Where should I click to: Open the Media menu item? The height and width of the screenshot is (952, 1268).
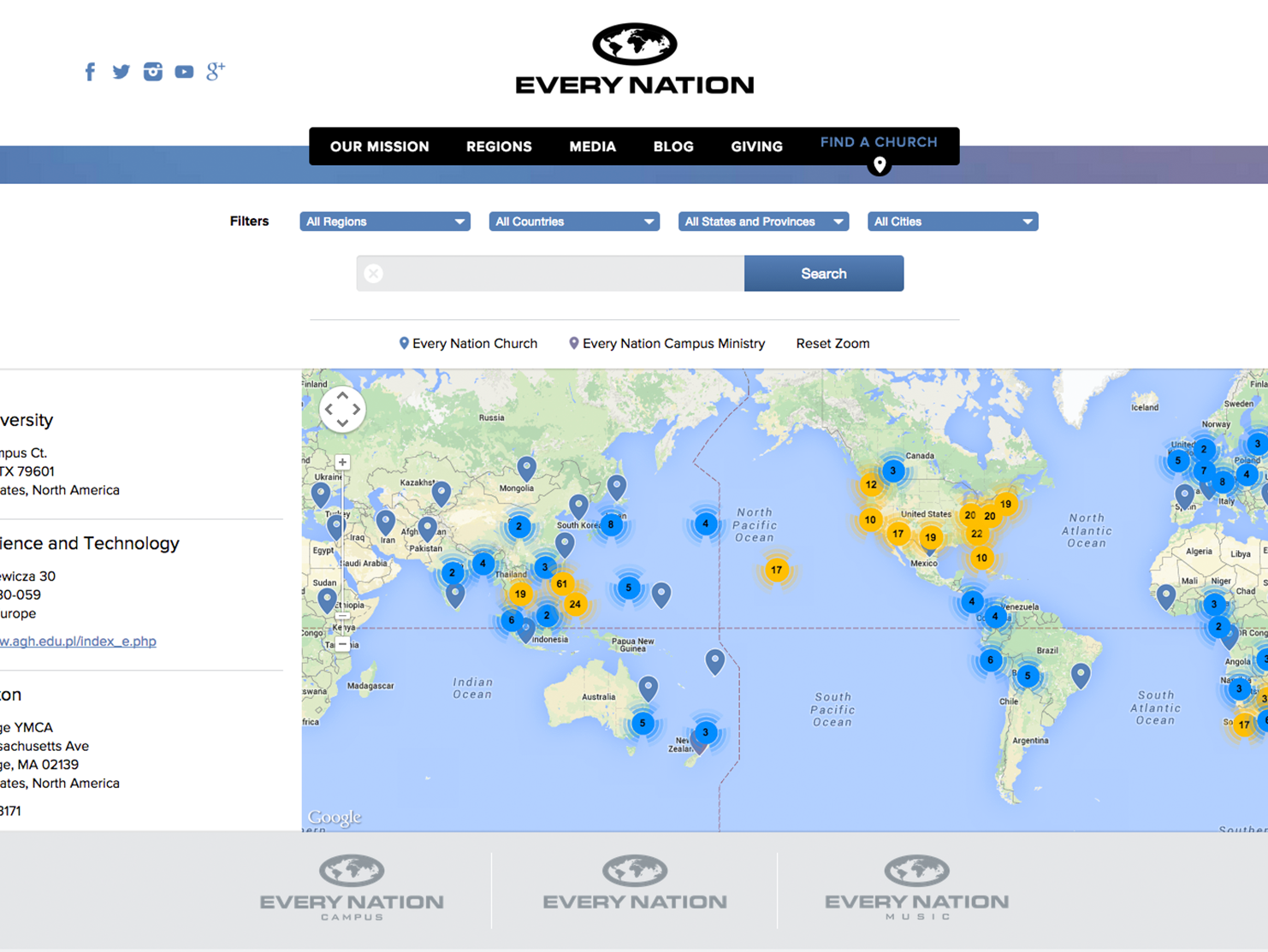(x=593, y=147)
